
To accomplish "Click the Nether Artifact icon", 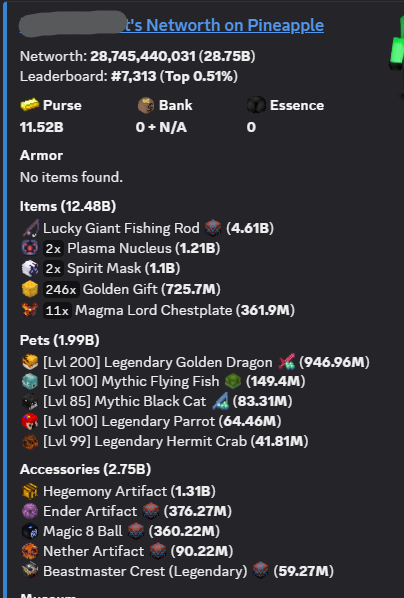I will tap(30, 551).
